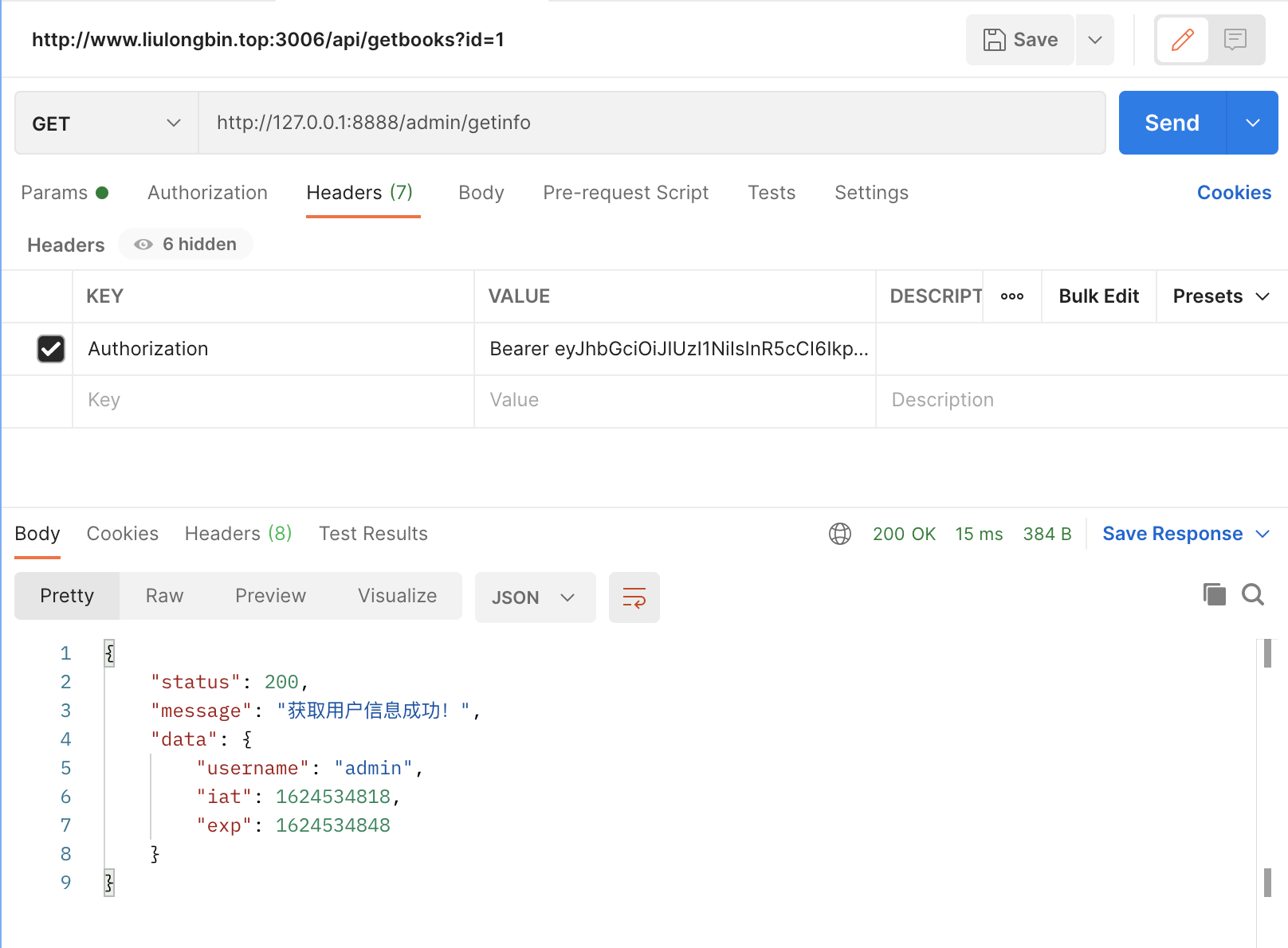This screenshot has width=1288, height=948.
Task: Click the Bulk Edit button
Action: [x=1098, y=296]
